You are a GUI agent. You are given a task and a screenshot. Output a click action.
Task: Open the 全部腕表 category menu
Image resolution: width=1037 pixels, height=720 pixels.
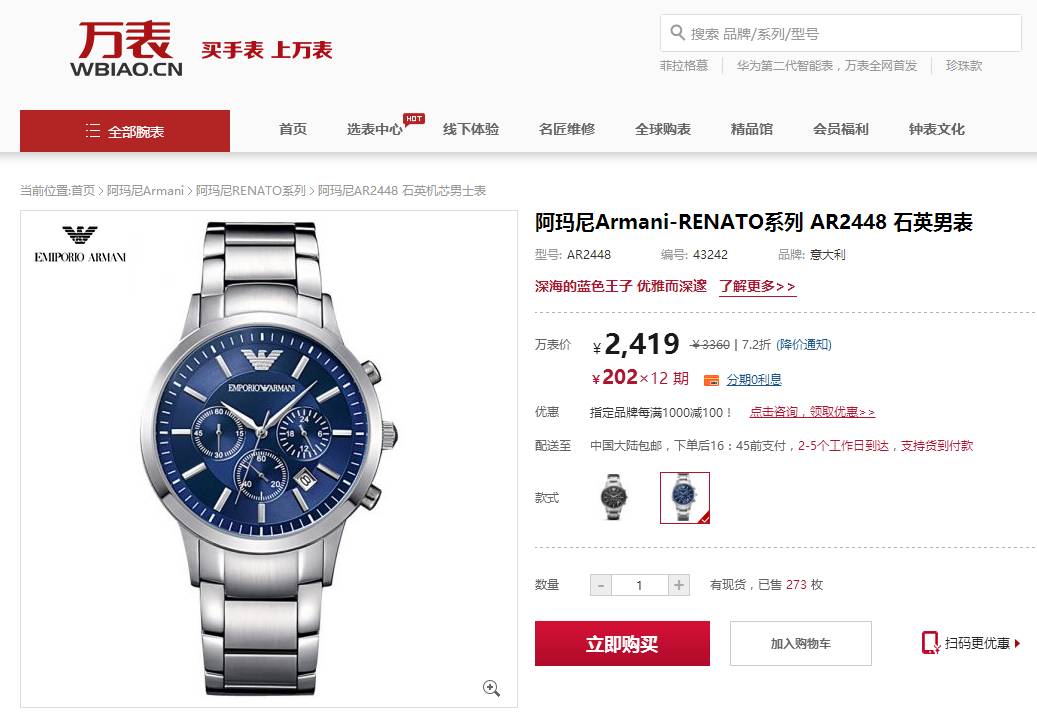pos(125,131)
